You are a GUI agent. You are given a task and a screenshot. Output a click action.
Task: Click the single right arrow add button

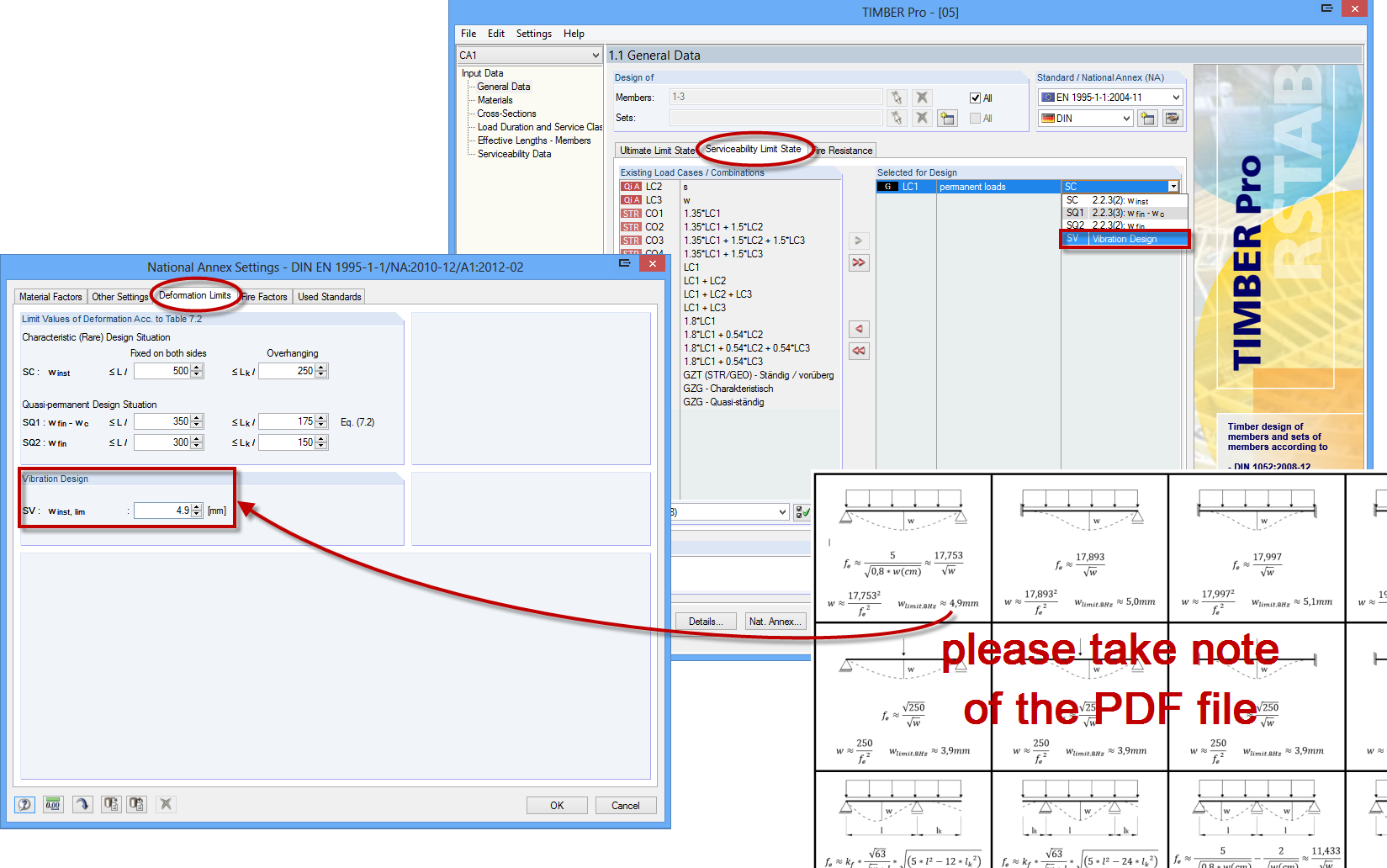coord(859,241)
